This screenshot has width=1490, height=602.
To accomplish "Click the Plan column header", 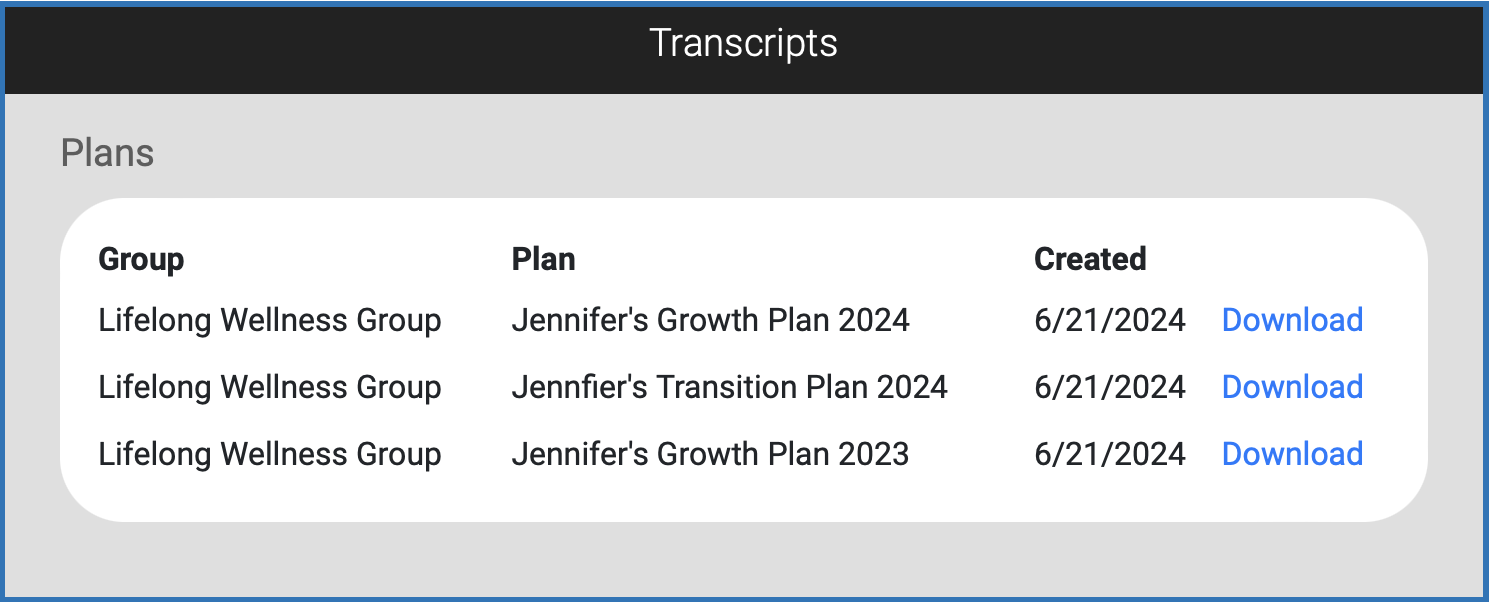I will [x=543, y=259].
